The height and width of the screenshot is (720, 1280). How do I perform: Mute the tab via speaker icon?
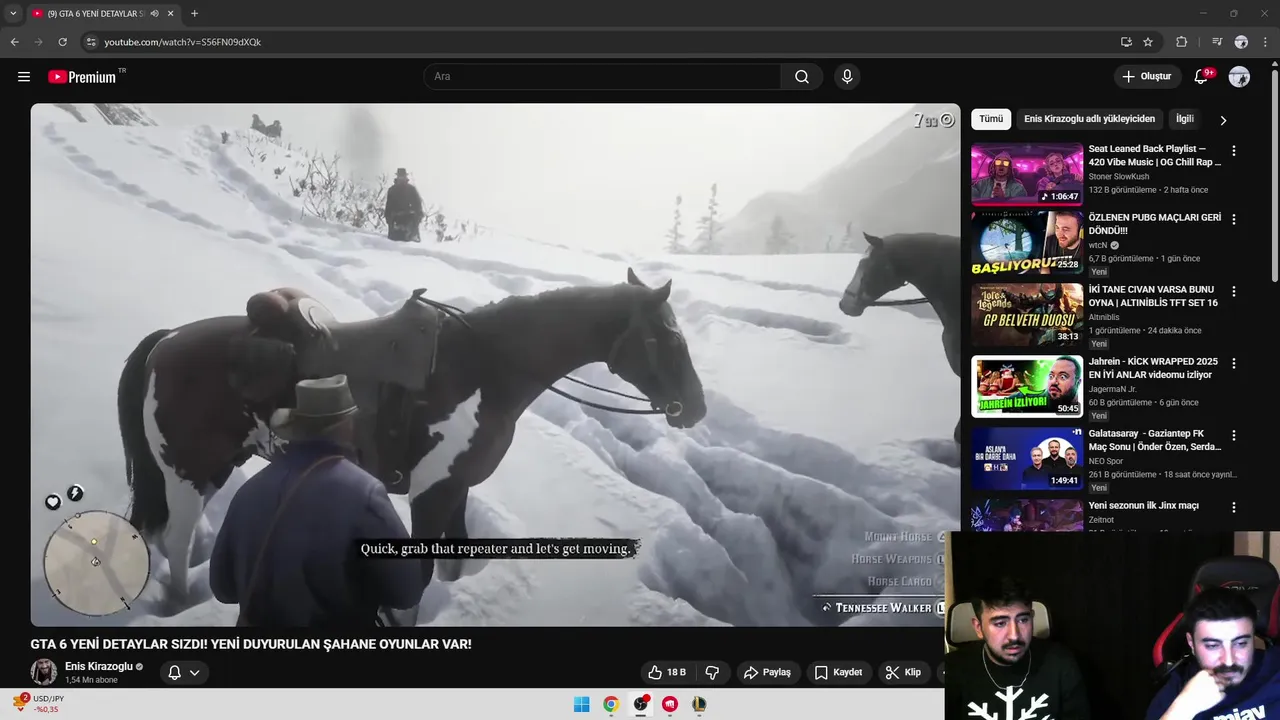pos(154,14)
